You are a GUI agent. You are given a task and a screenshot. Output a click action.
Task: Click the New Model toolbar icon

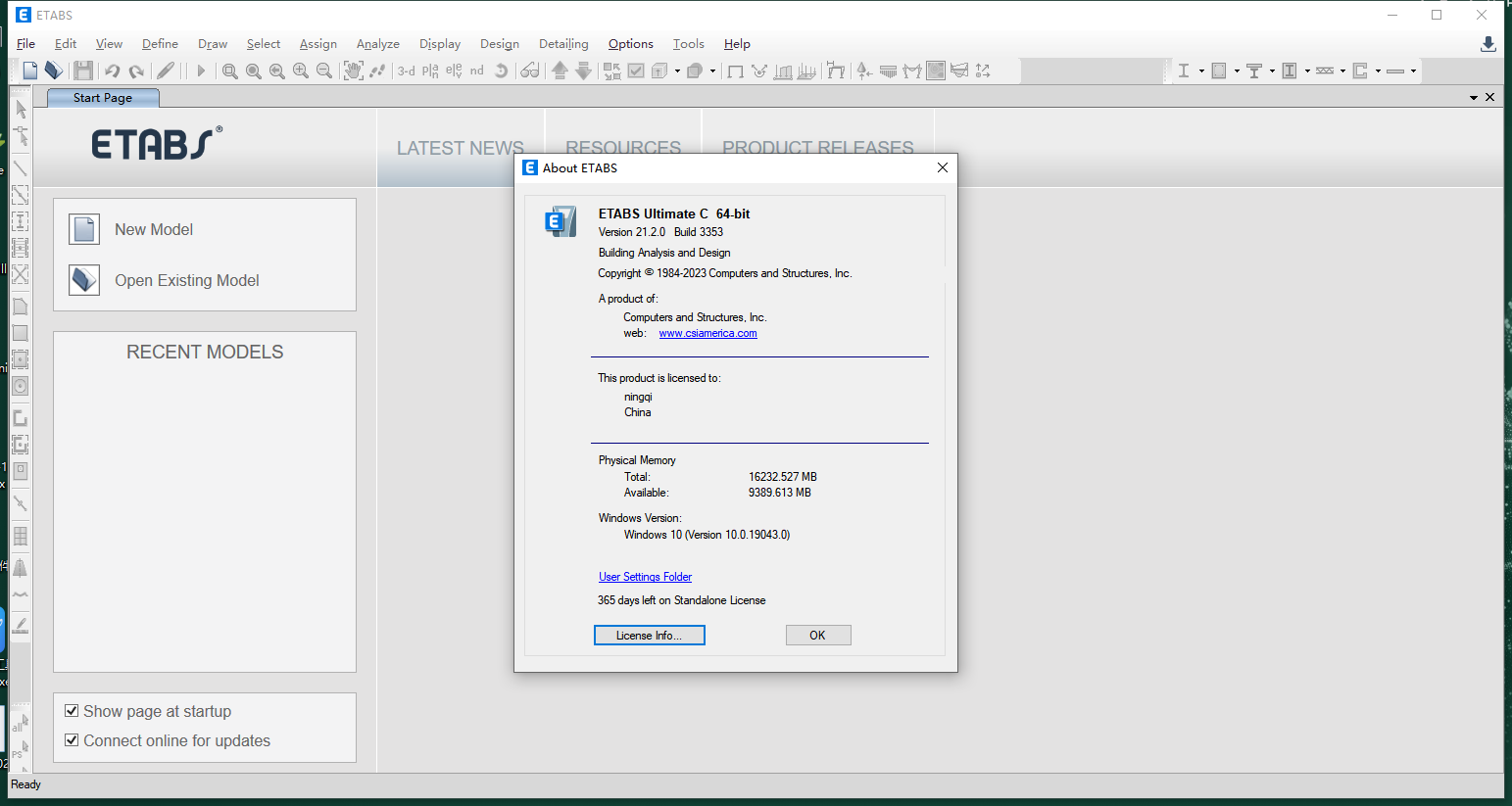30,71
